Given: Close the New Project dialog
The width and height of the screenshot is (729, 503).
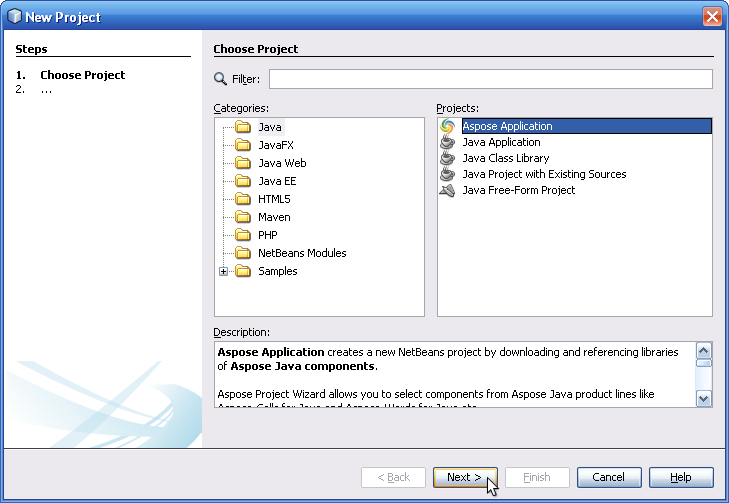Looking at the screenshot, I should click(x=712, y=17).
